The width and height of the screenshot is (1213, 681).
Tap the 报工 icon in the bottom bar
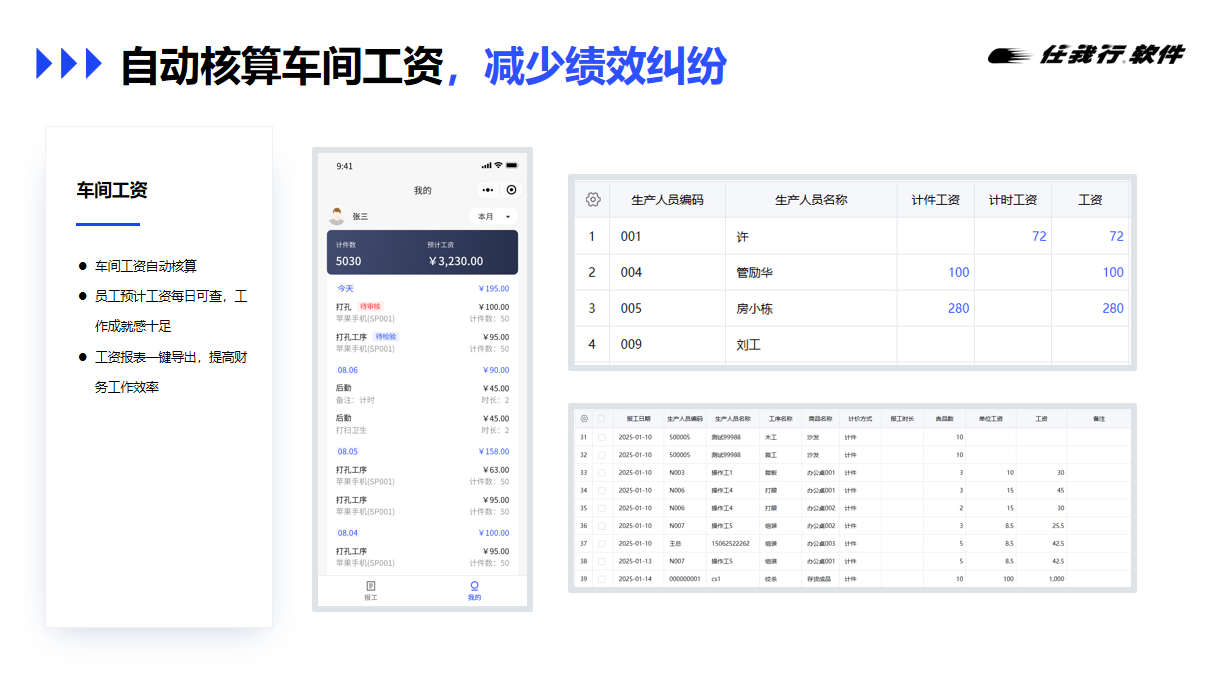371,586
